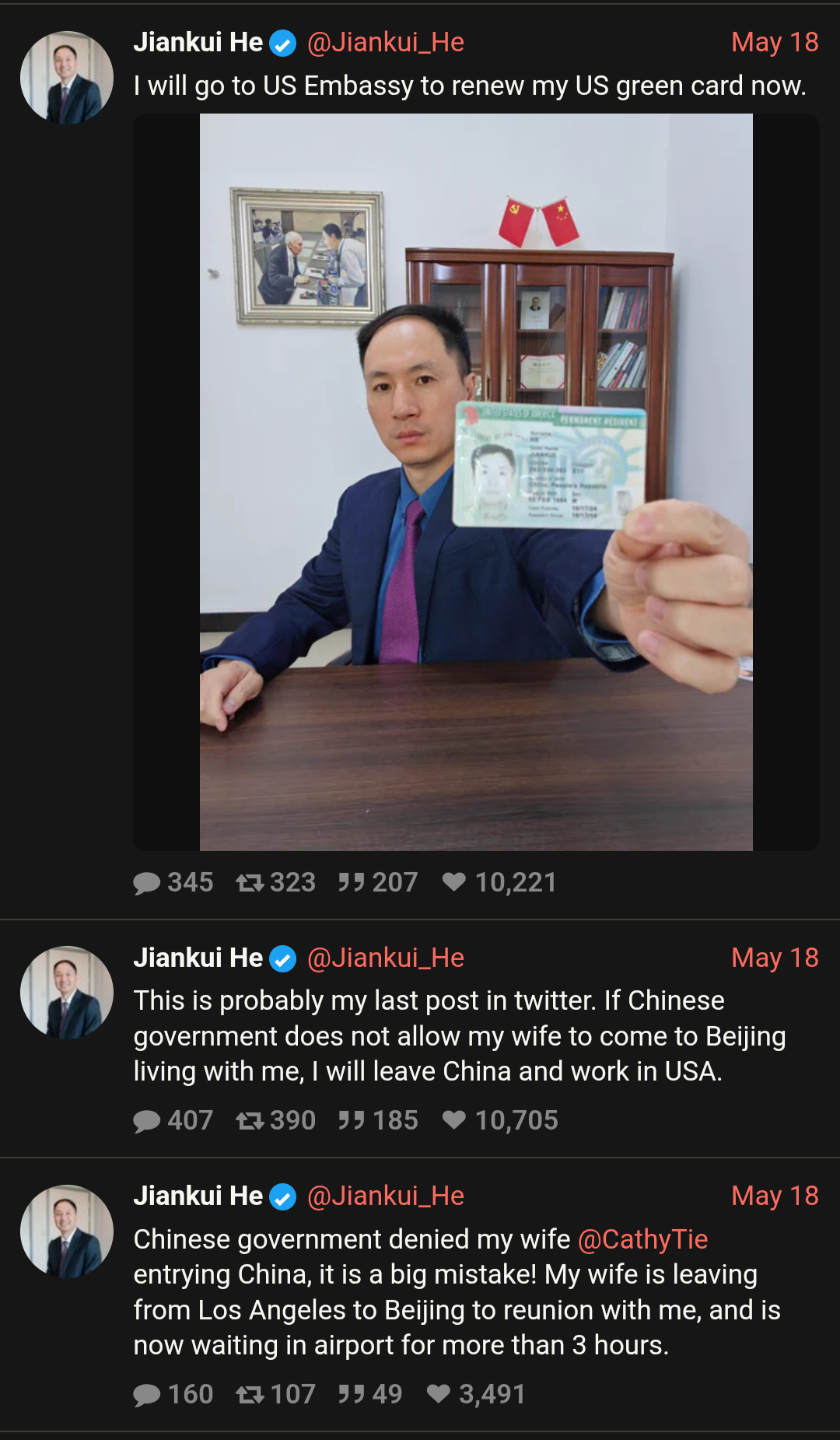Click the retweet icon showing 323
The image size is (840, 1440).
click(250, 882)
